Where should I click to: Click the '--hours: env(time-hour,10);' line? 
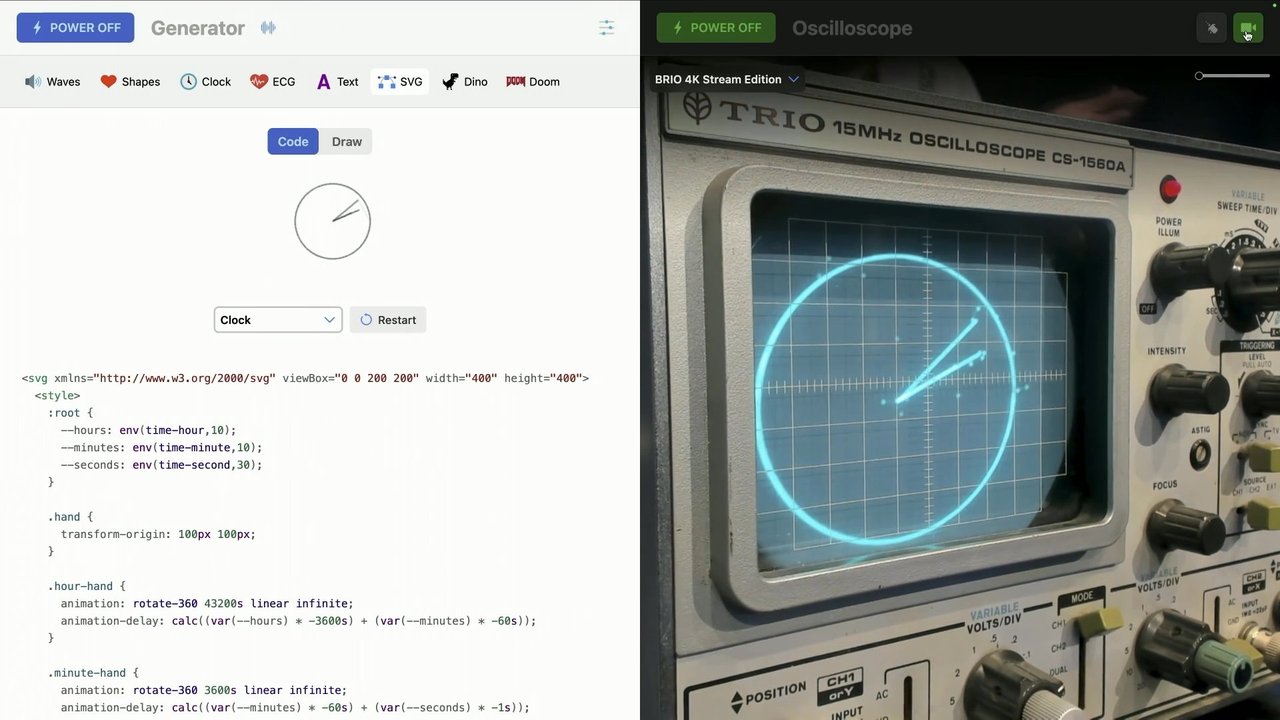tap(148, 430)
